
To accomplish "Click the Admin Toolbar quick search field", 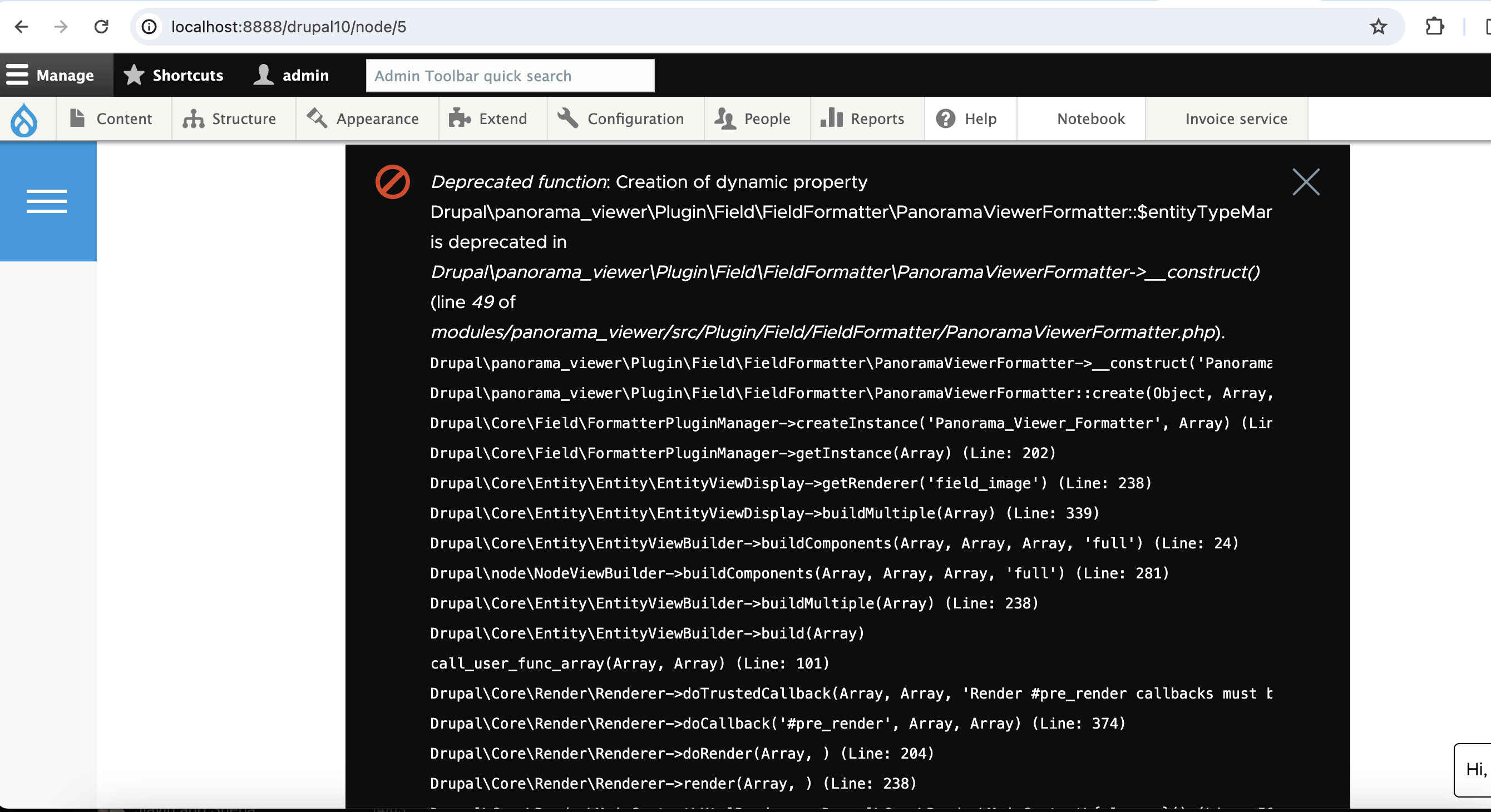I will click(510, 76).
